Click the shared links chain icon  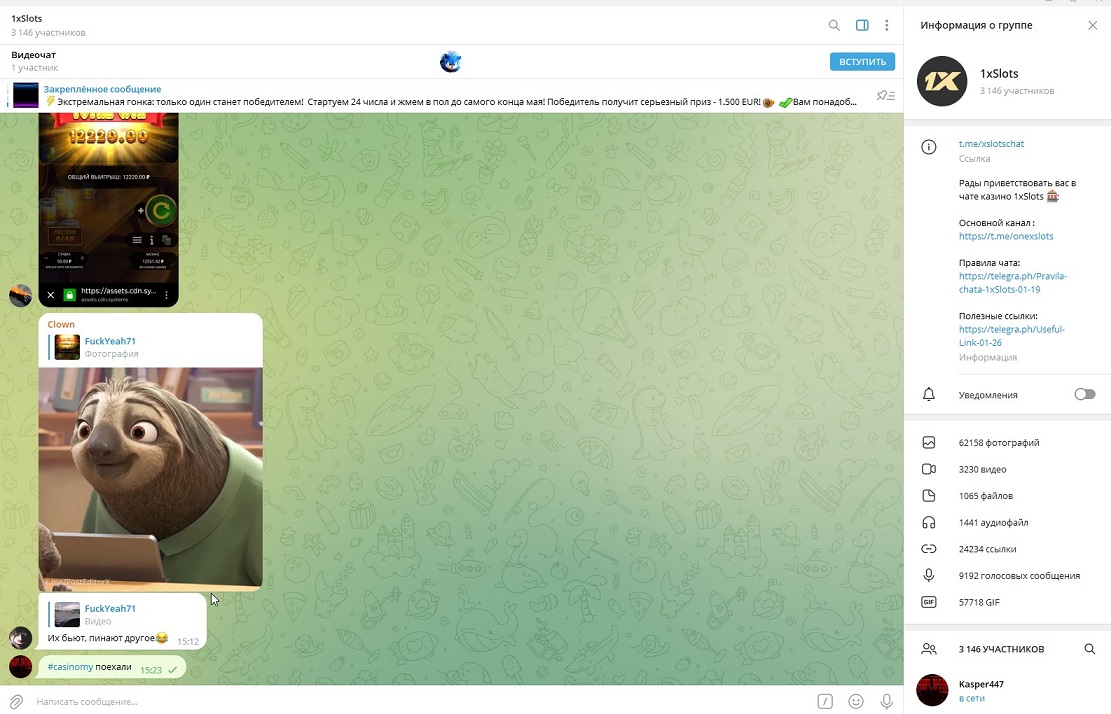[928, 549]
